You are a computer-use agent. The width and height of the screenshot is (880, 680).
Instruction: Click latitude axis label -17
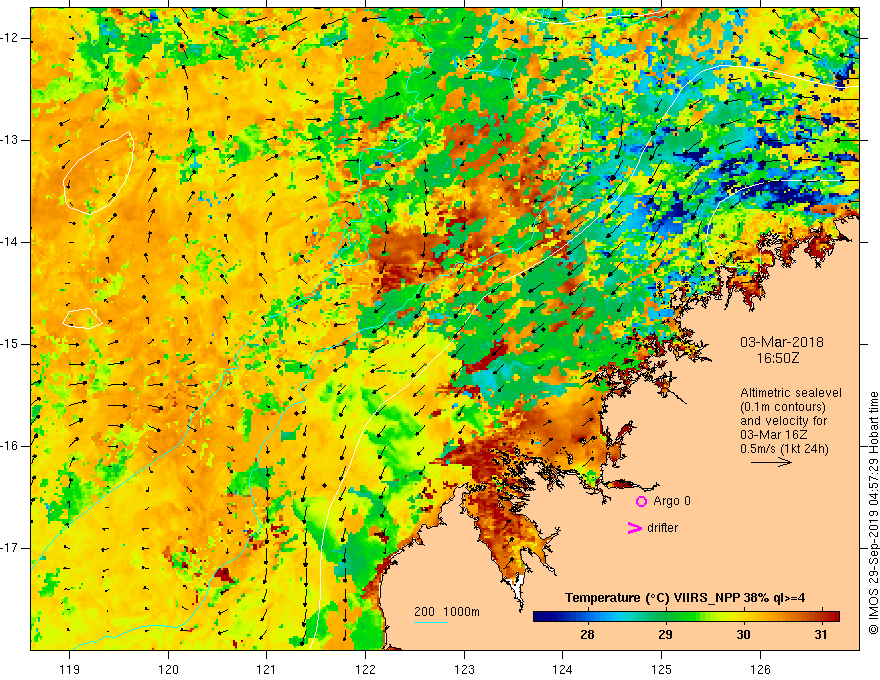[x=10, y=548]
